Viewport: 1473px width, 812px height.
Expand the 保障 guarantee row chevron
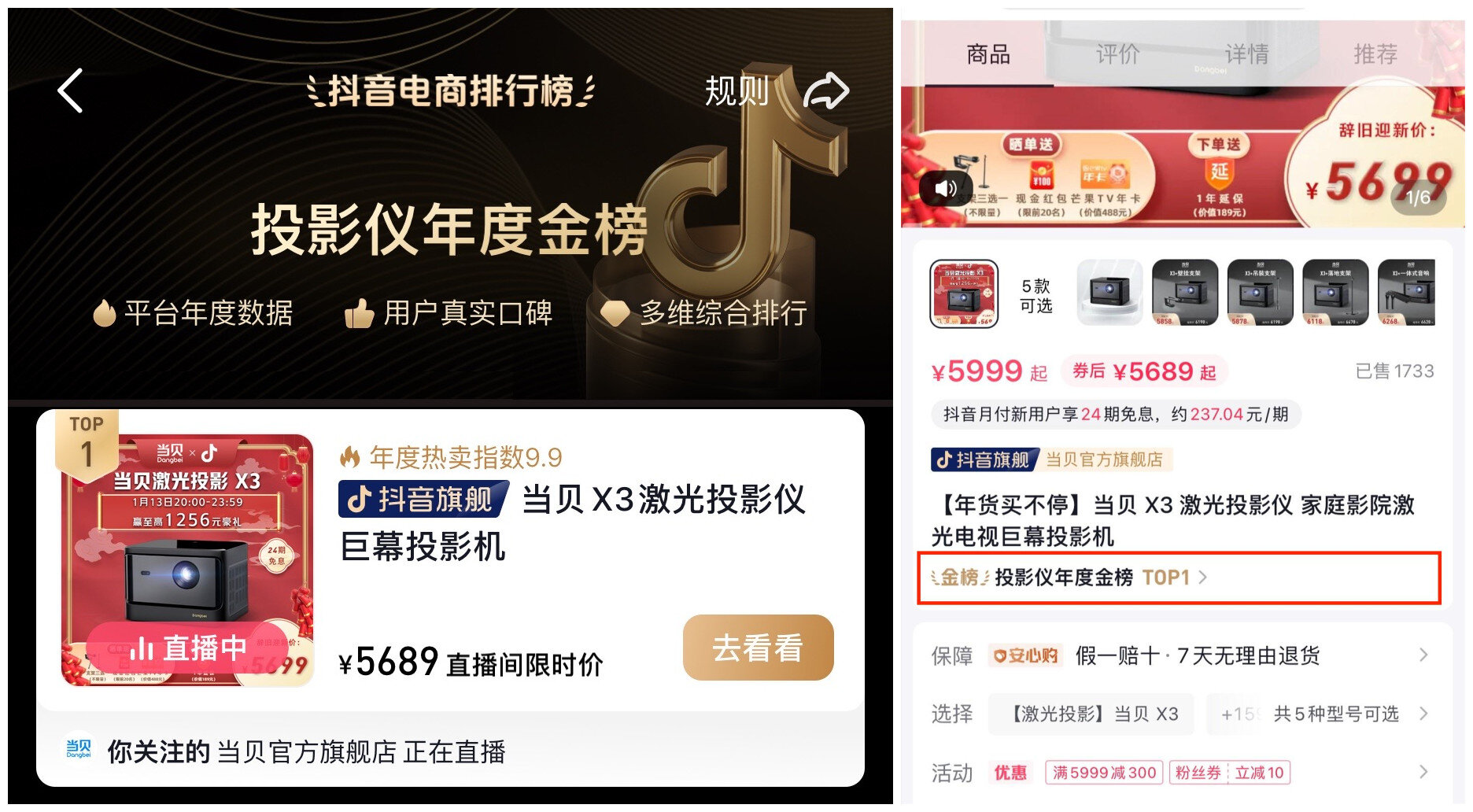coord(1423,655)
